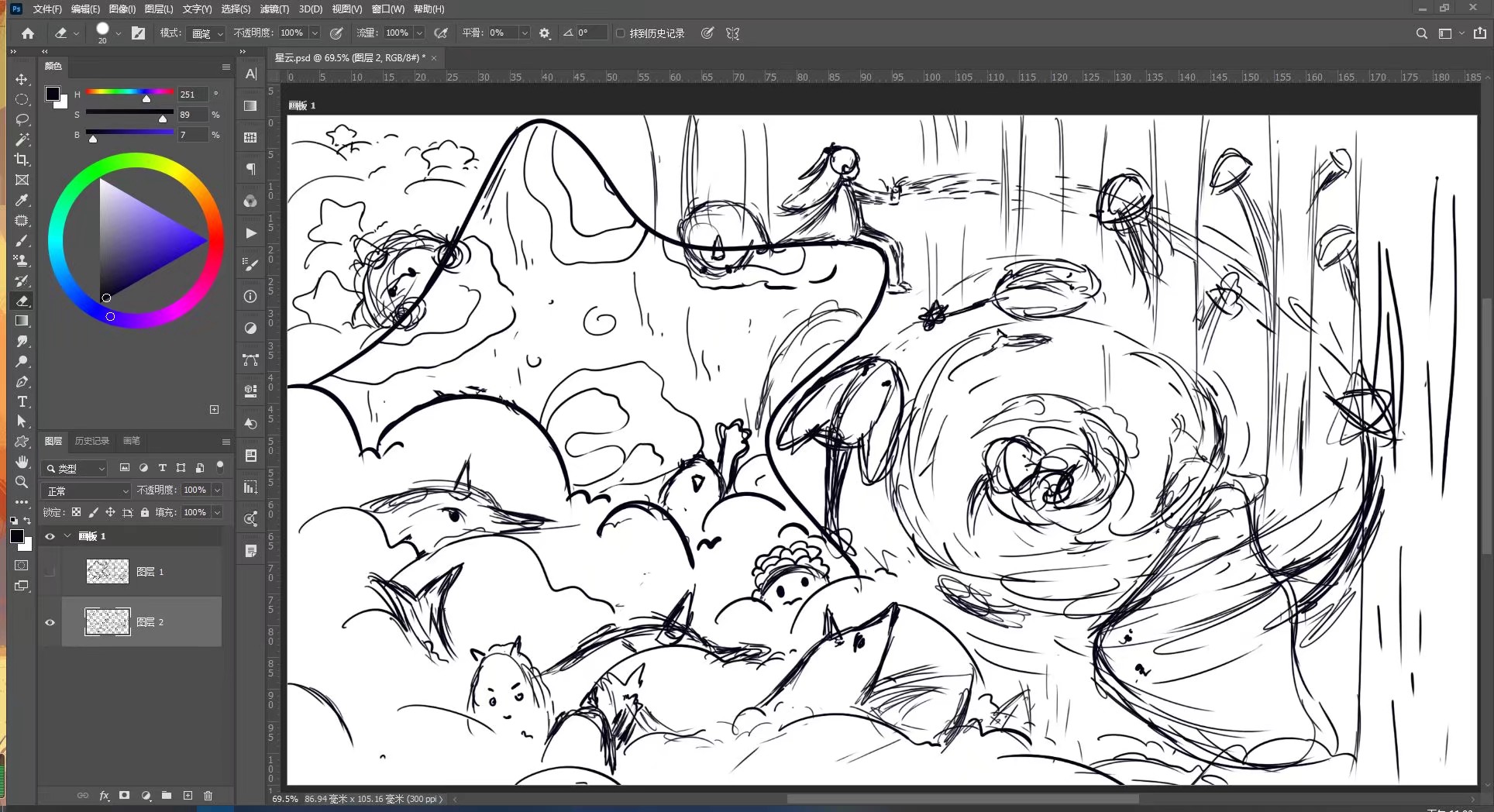Select the Clone Stamp tool
This screenshot has height=812, width=1494.
pyautogui.click(x=22, y=260)
